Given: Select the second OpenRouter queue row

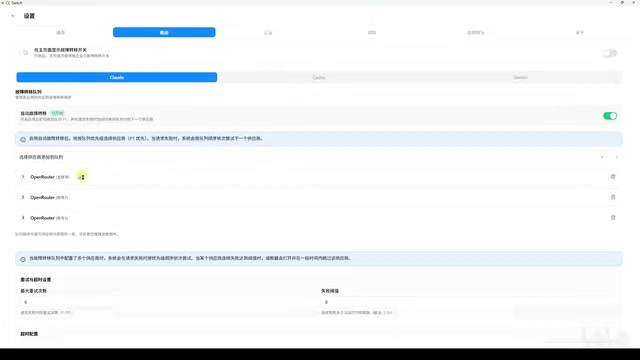Looking at the screenshot, I should [318, 197].
